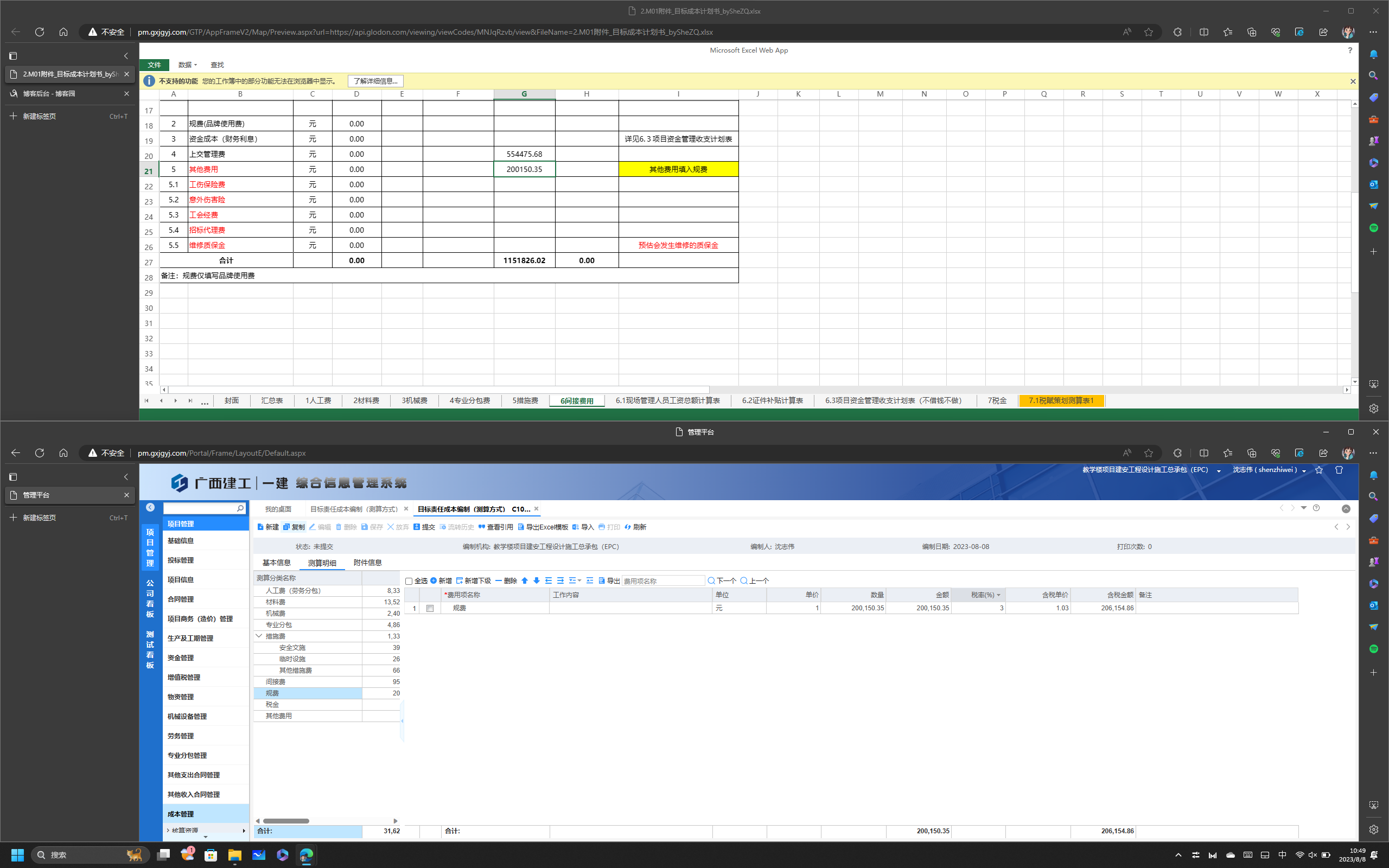Click 导出Excel模板 export button
Image resolution: width=1389 pixels, height=868 pixels.
543,527
